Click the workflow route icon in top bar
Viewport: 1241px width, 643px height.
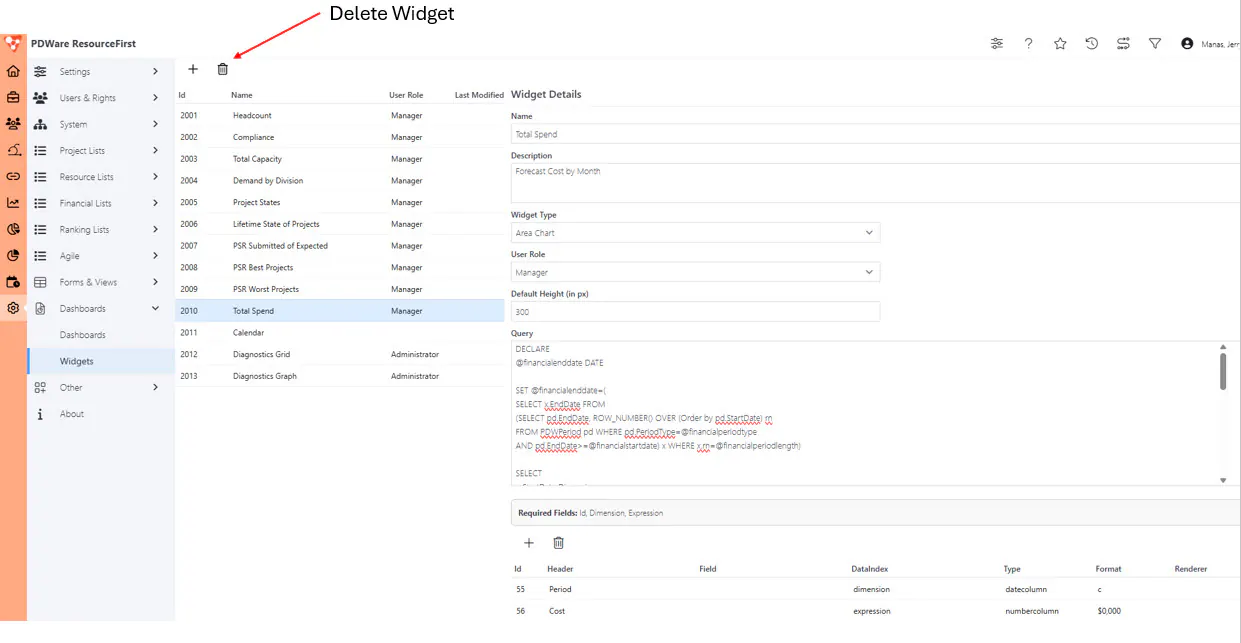click(x=1124, y=44)
